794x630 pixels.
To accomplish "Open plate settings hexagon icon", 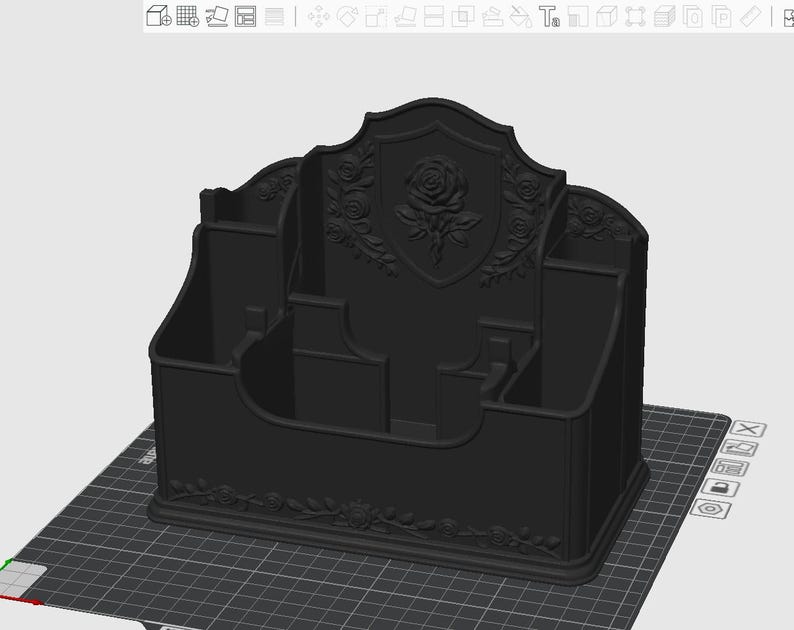I will point(710,508).
